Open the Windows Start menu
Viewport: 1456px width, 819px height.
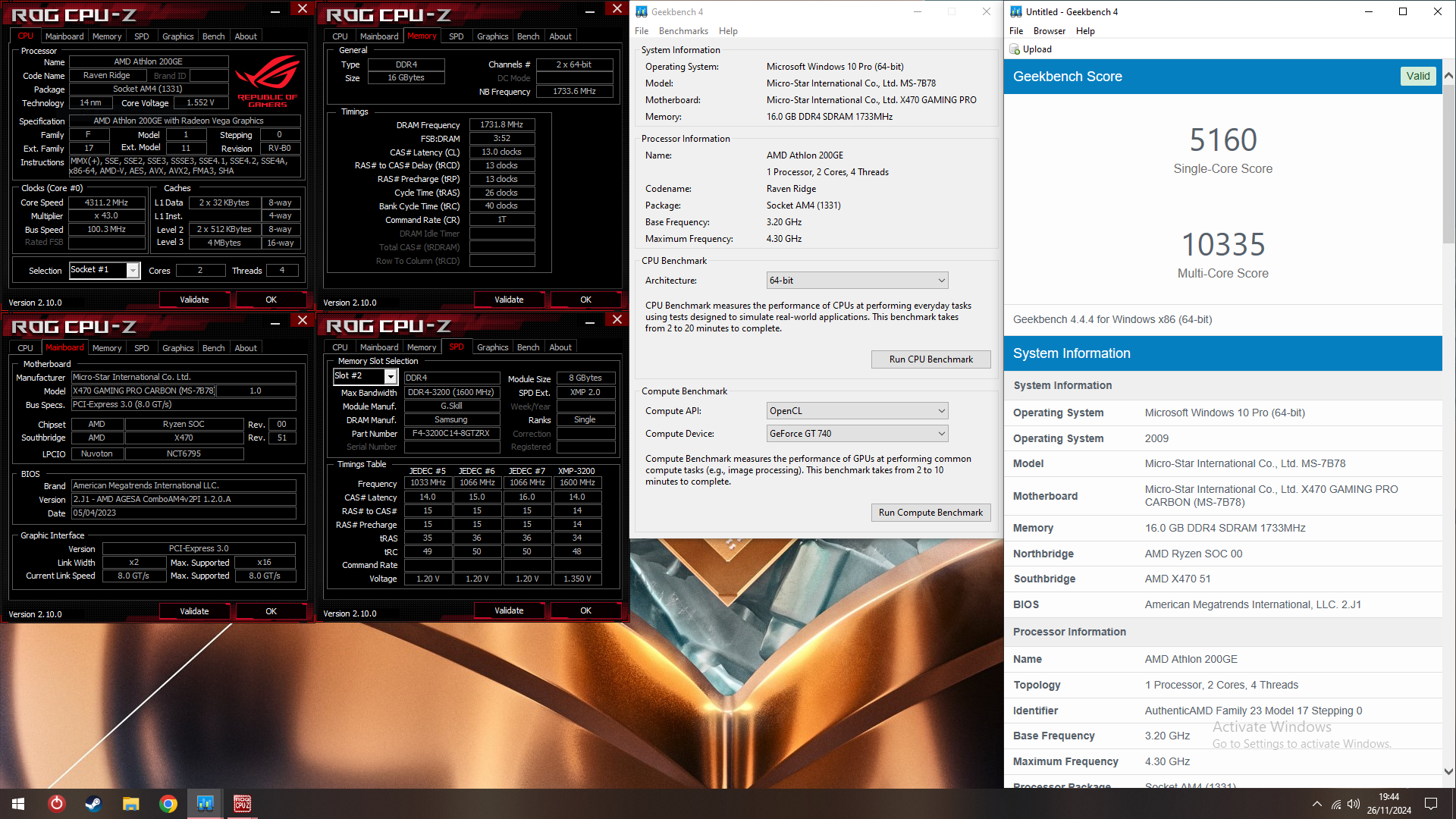(x=18, y=804)
